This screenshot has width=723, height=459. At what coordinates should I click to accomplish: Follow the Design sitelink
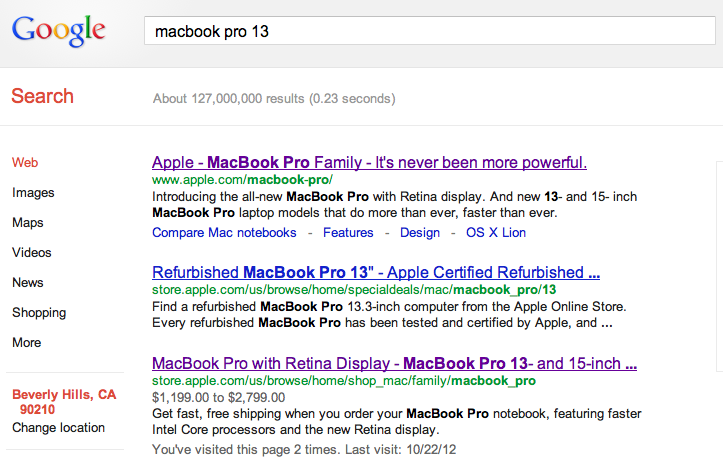pos(420,232)
